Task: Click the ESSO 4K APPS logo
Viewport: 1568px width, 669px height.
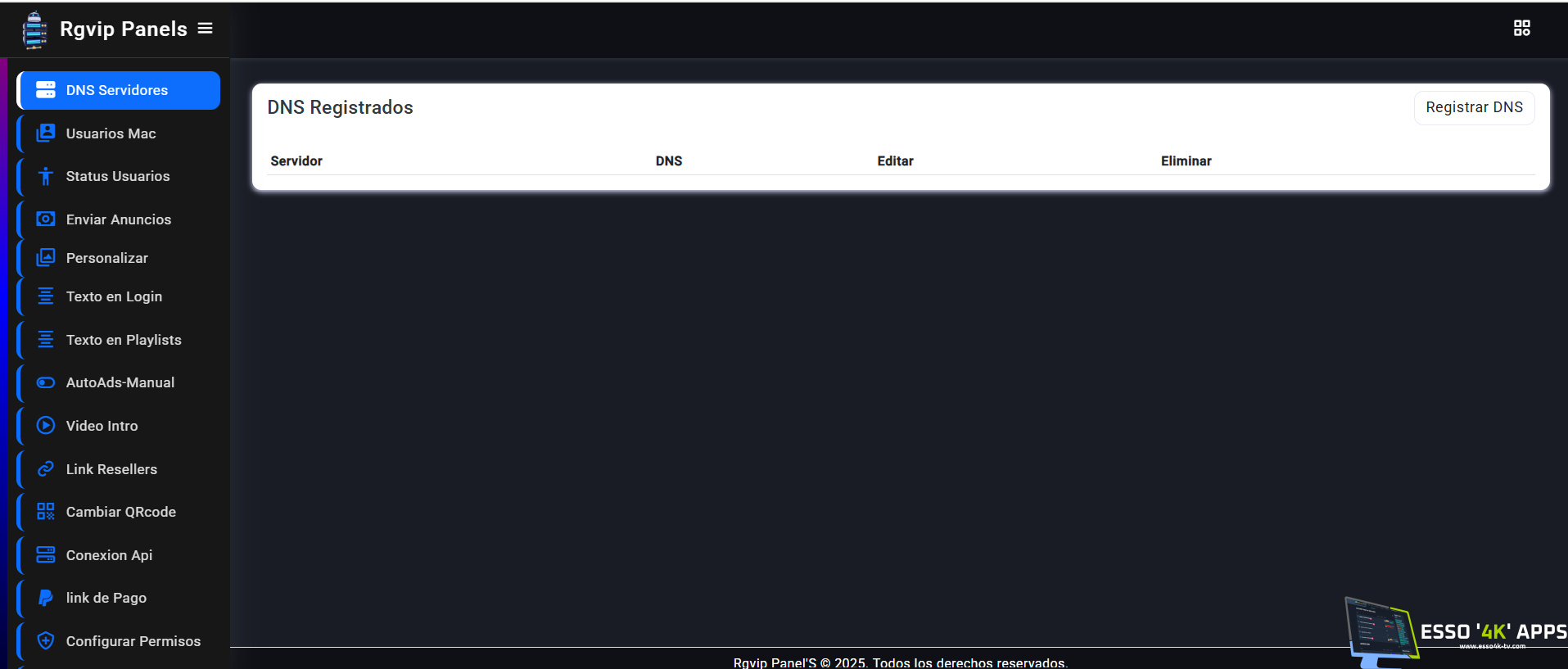Action: coord(1455,631)
